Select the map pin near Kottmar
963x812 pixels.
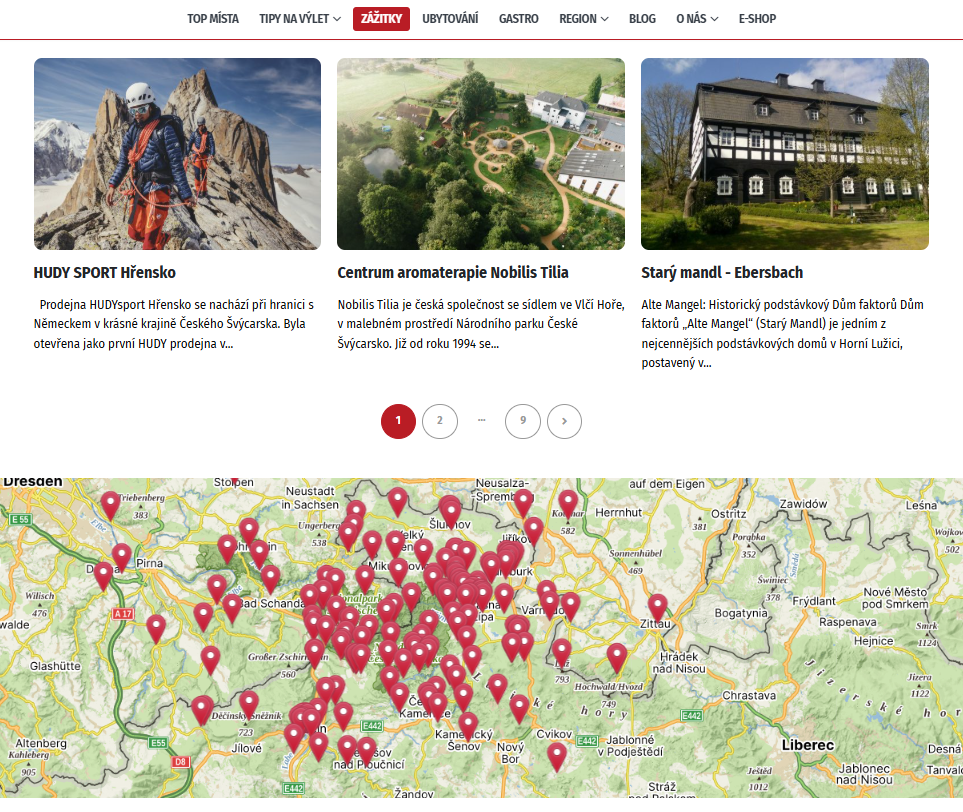(x=568, y=502)
